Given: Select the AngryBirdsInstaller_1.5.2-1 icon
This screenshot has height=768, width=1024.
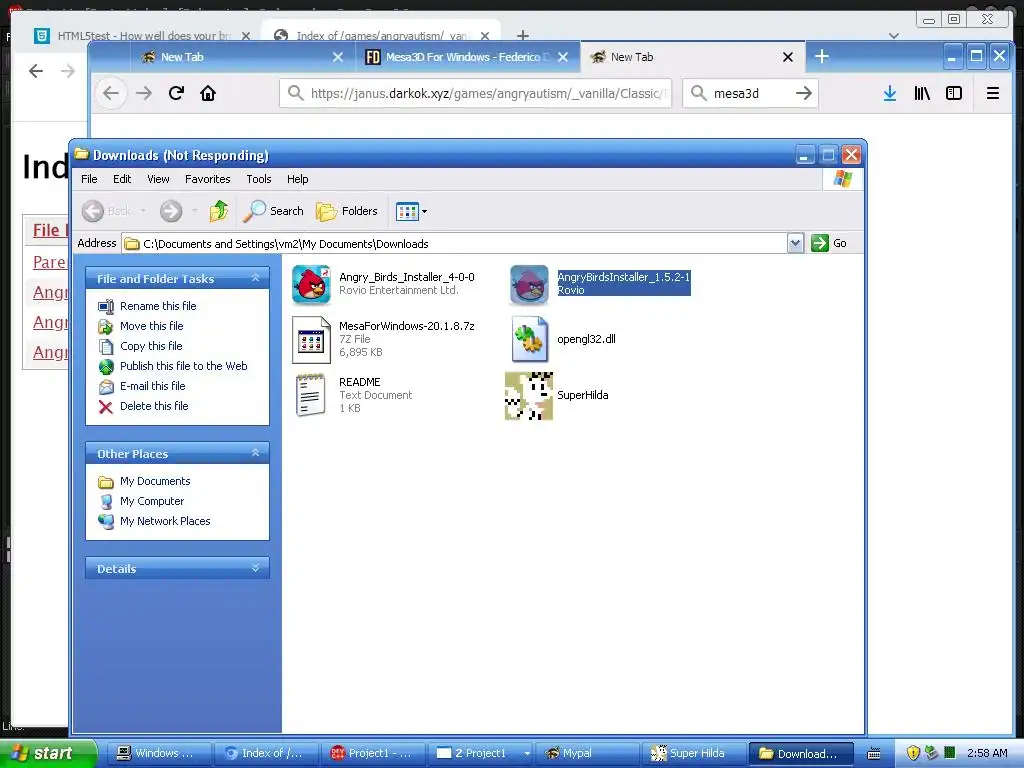Looking at the screenshot, I should 529,284.
